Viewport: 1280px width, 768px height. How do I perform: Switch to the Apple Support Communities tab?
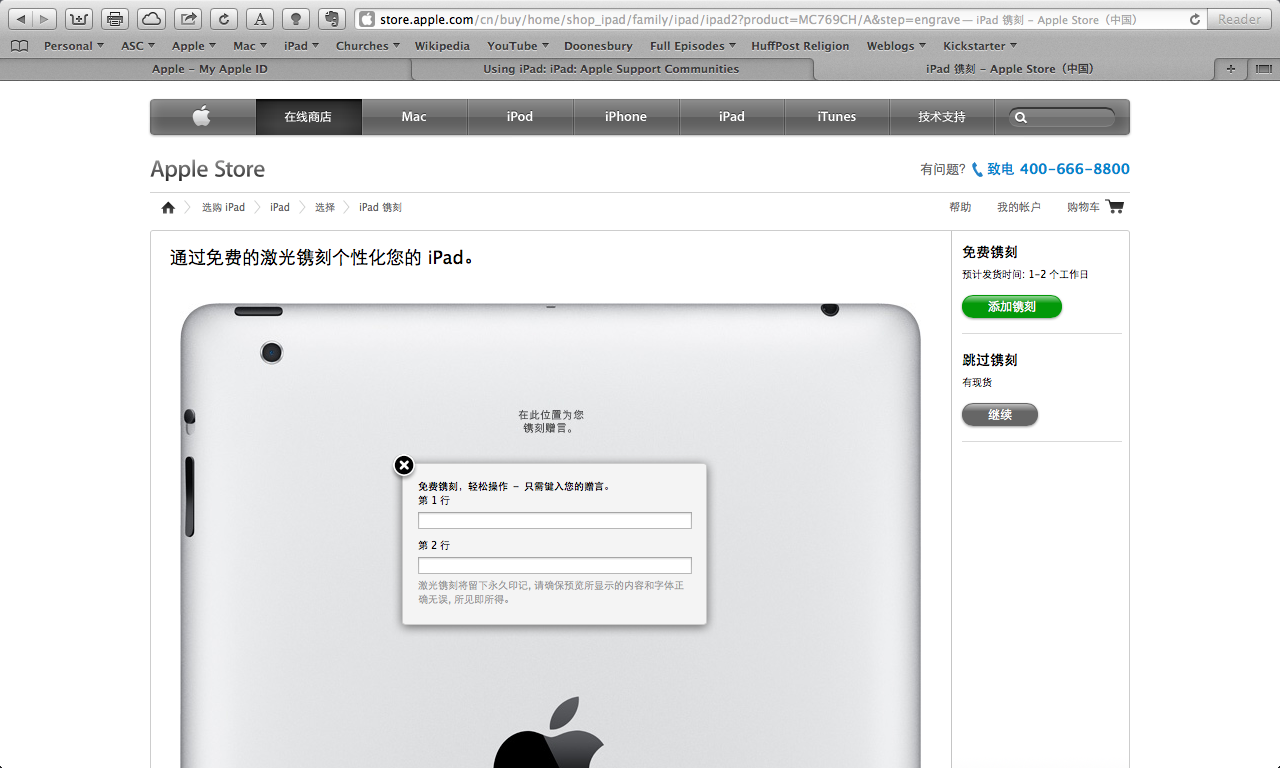(612, 69)
